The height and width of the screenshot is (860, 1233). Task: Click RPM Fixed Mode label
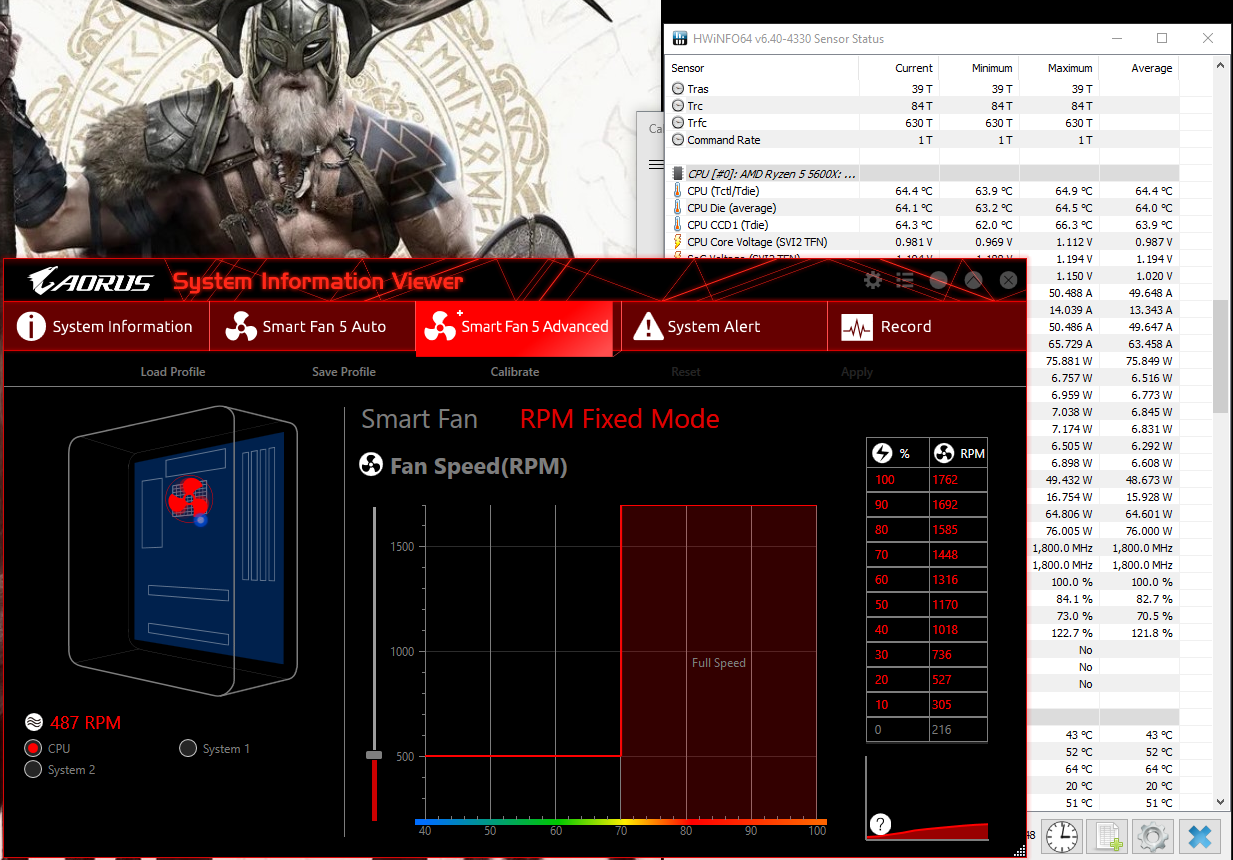619,419
